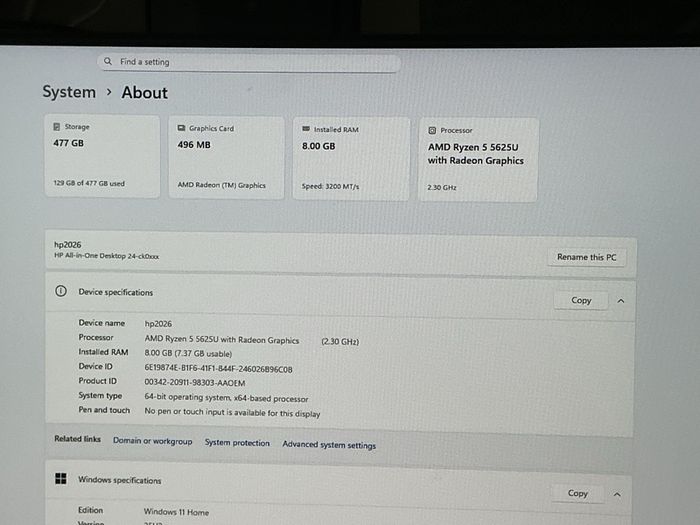Copy the Windows specifications
The image size is (700, 525).
(x=577, y=493)
